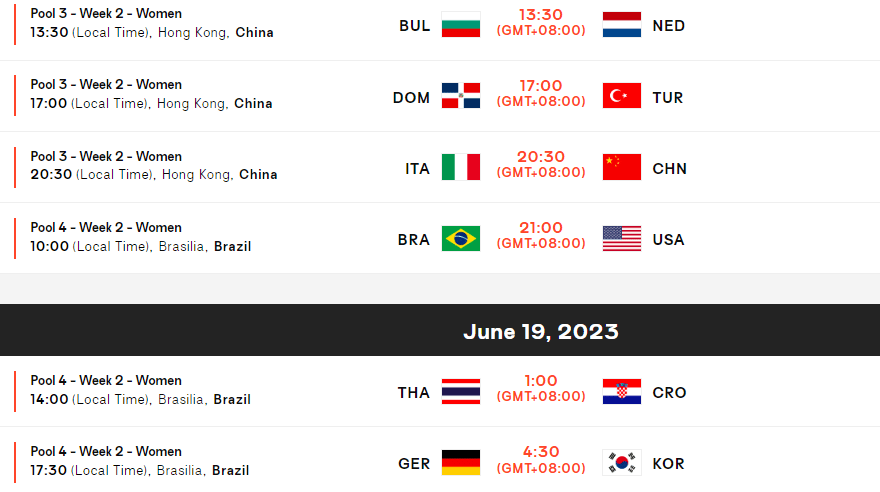Screen dimensions: 880x492
Task: Open the BUL team link
Action: [414, 25]
